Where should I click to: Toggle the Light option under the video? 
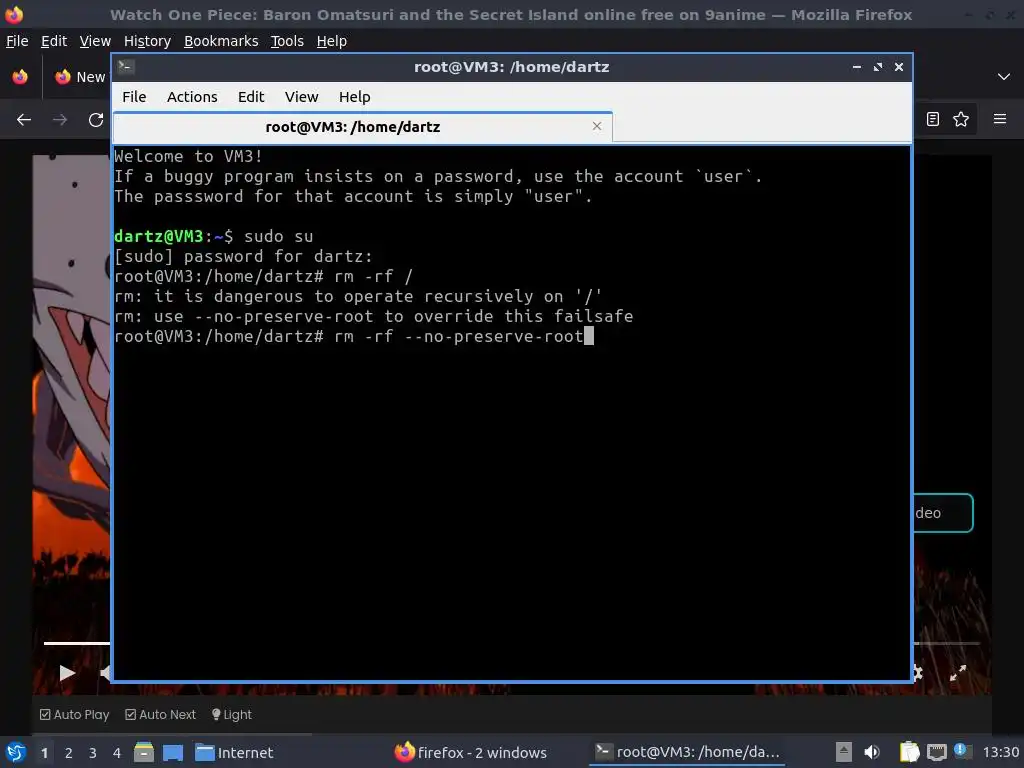point(232,714)
